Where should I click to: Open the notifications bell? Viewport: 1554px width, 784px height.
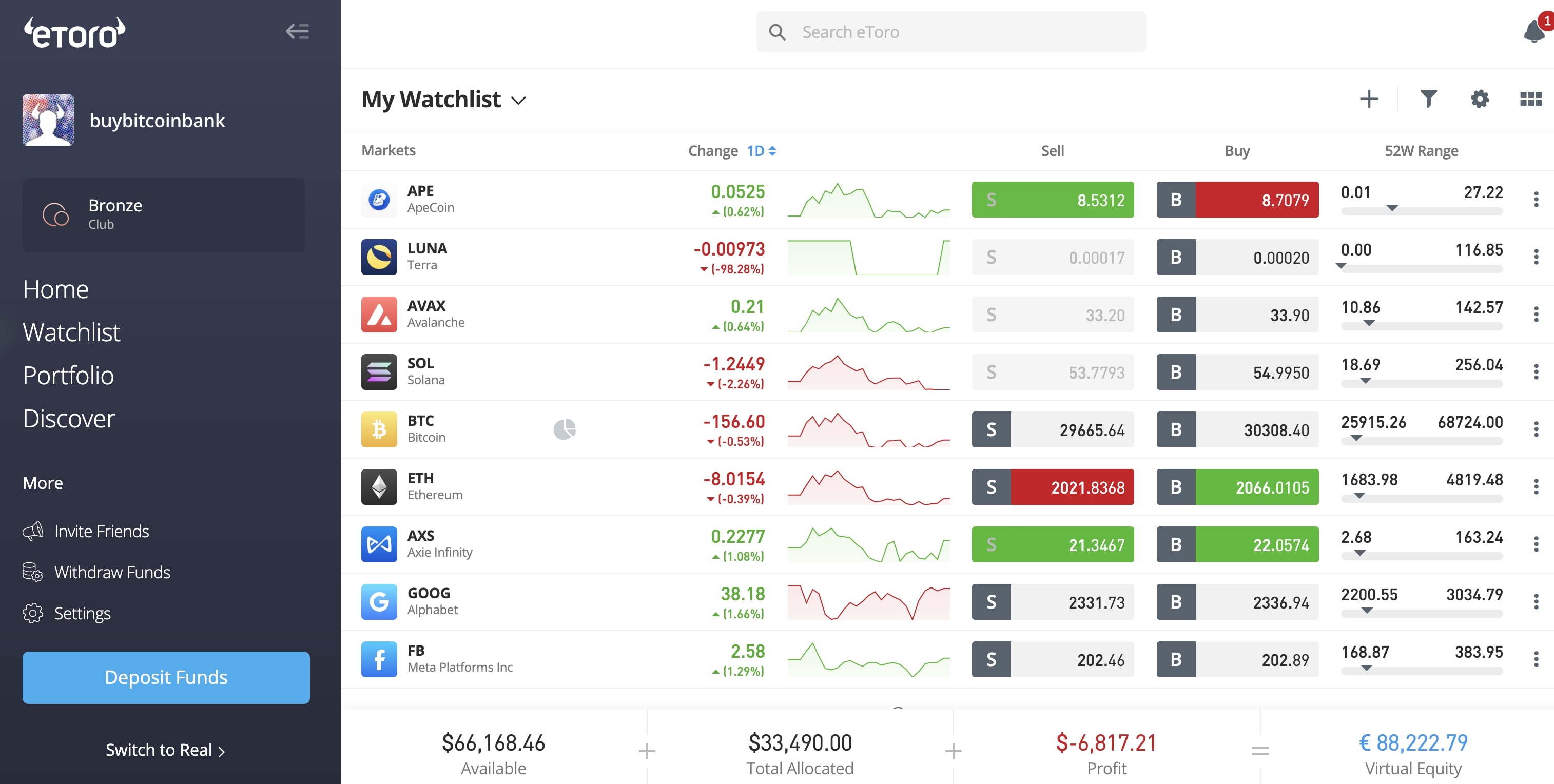[x=1534, y=31]
